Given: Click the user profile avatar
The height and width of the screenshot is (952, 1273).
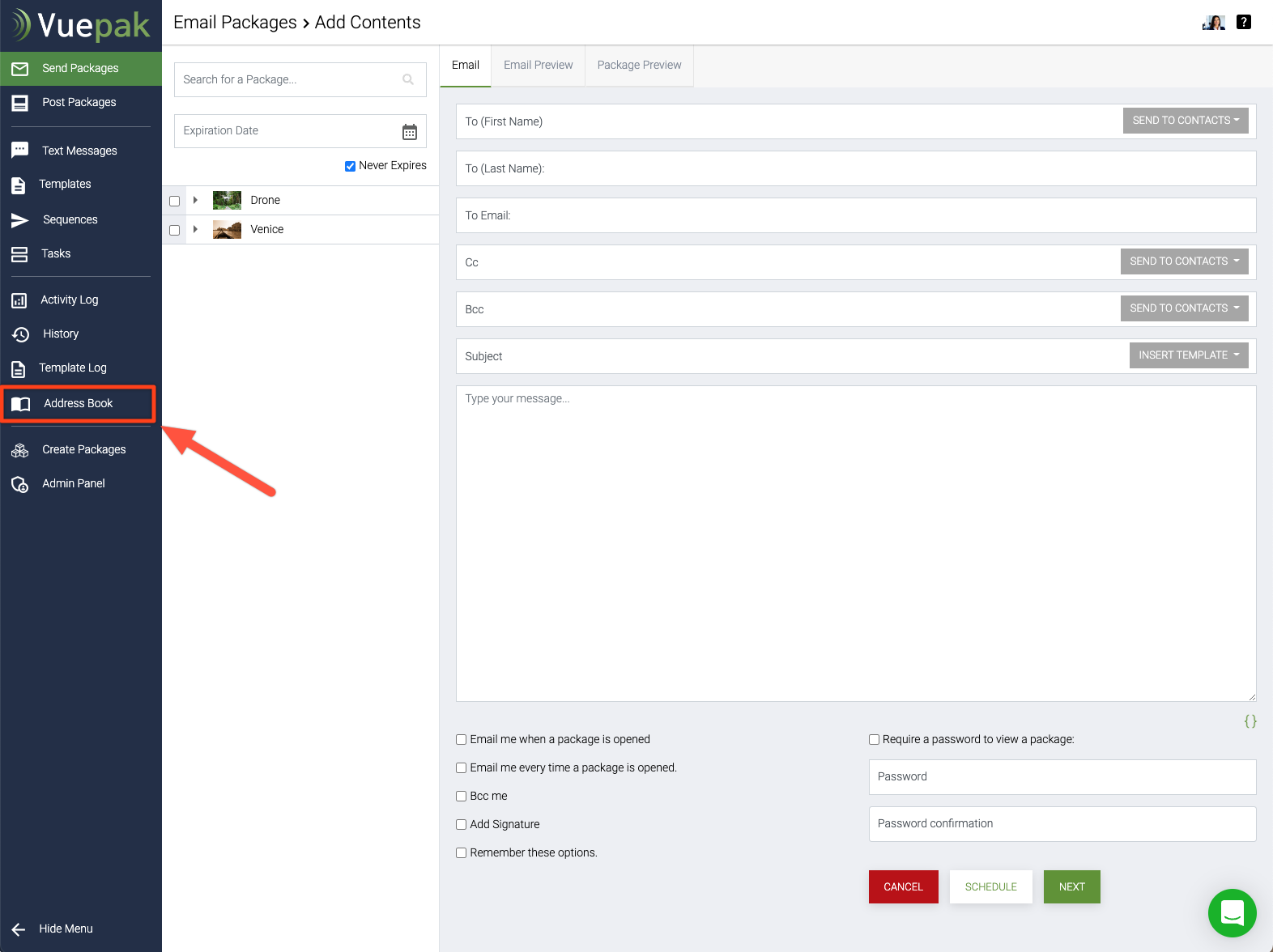Looking at the screenshot, I should point(1213,23).
